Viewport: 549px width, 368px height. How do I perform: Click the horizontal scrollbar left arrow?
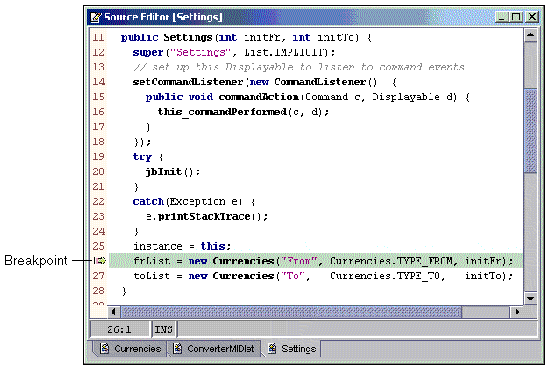(x=113, y=312)
